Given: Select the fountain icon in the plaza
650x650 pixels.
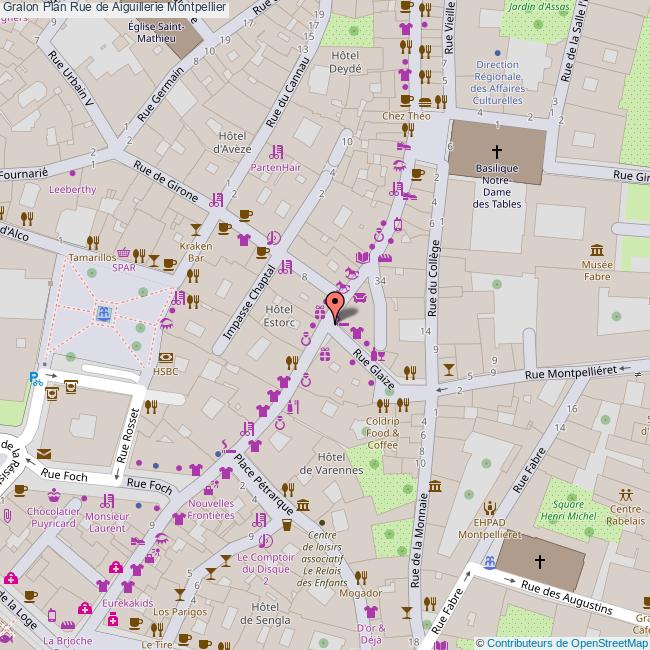Looking at the screenshot, I should pyautogui.click(x=102, y=313).
